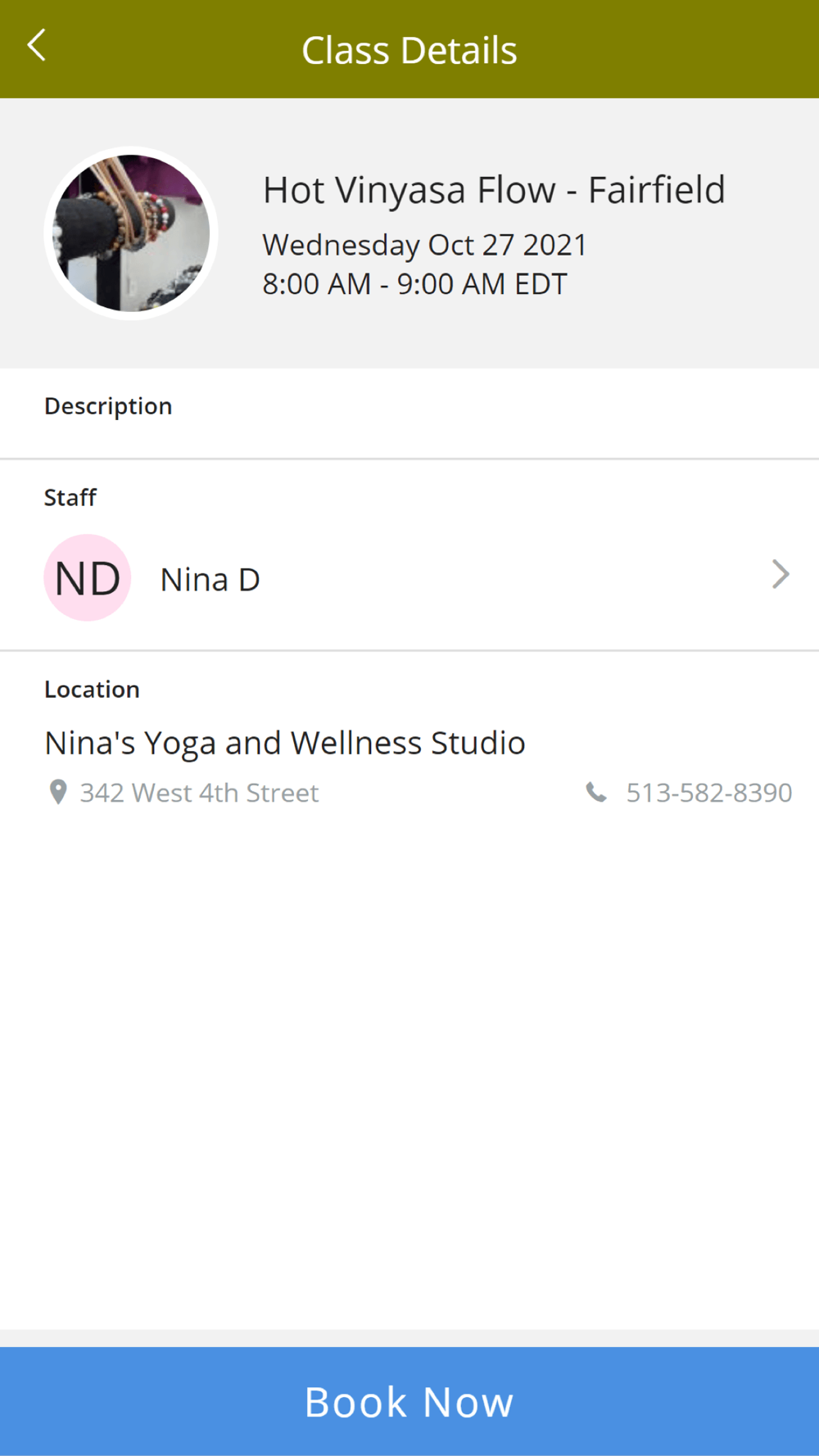
Task: Tap the Location section label
Action: (92, 690)
